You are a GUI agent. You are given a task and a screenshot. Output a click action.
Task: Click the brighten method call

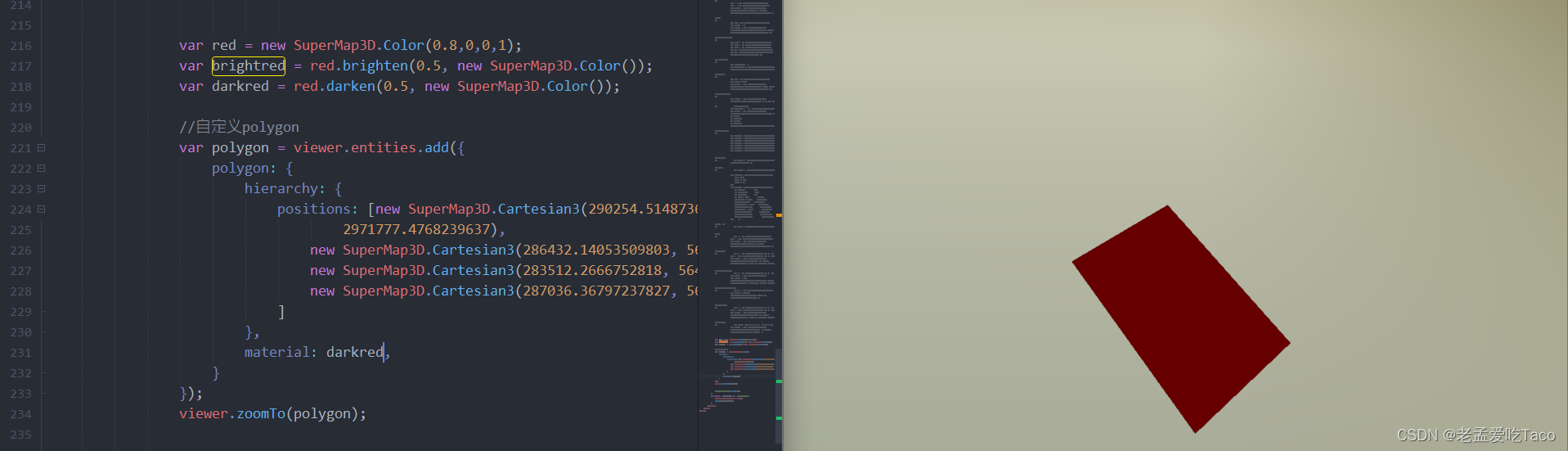375,65
